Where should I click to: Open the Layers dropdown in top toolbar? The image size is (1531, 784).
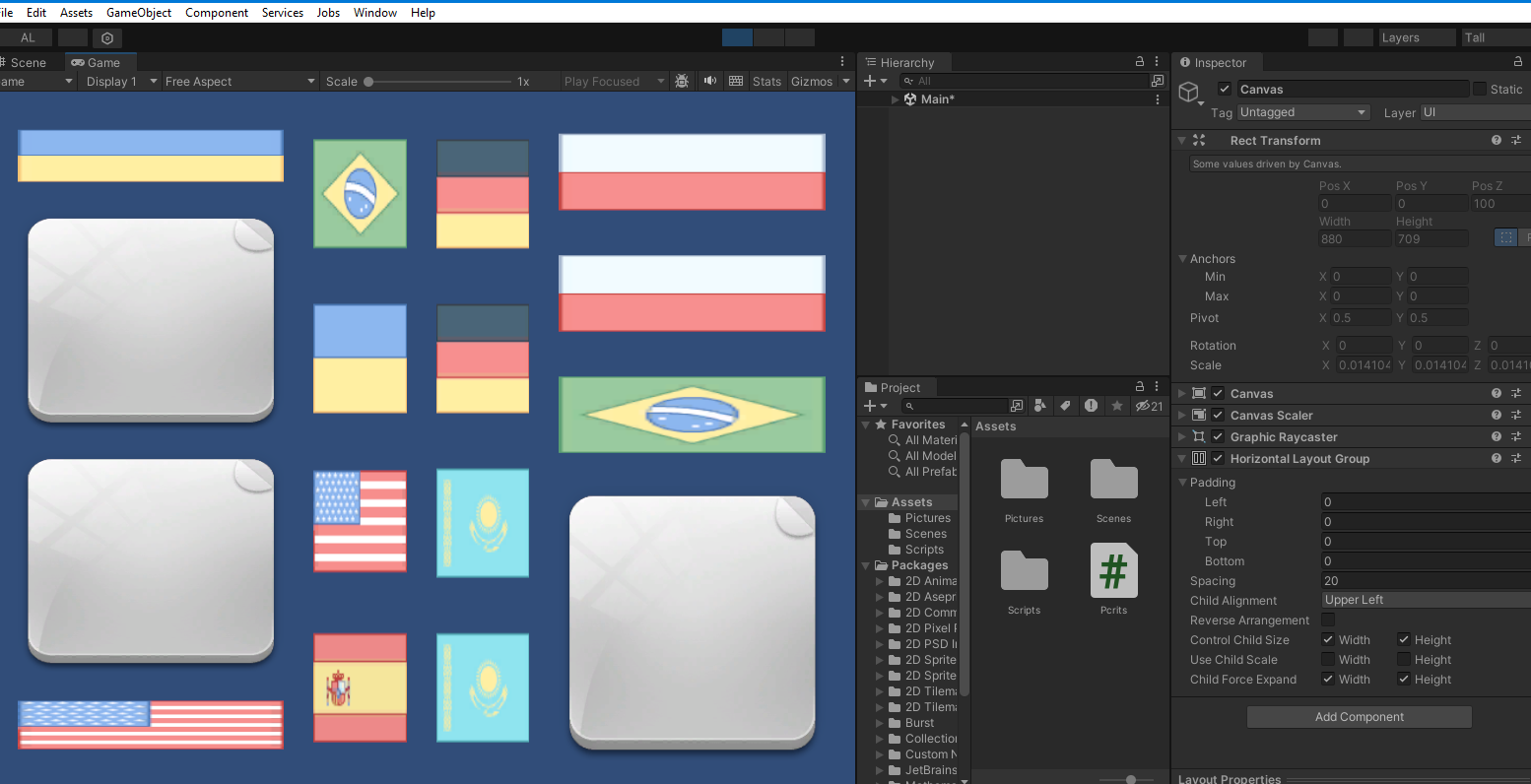(1417, 37)
